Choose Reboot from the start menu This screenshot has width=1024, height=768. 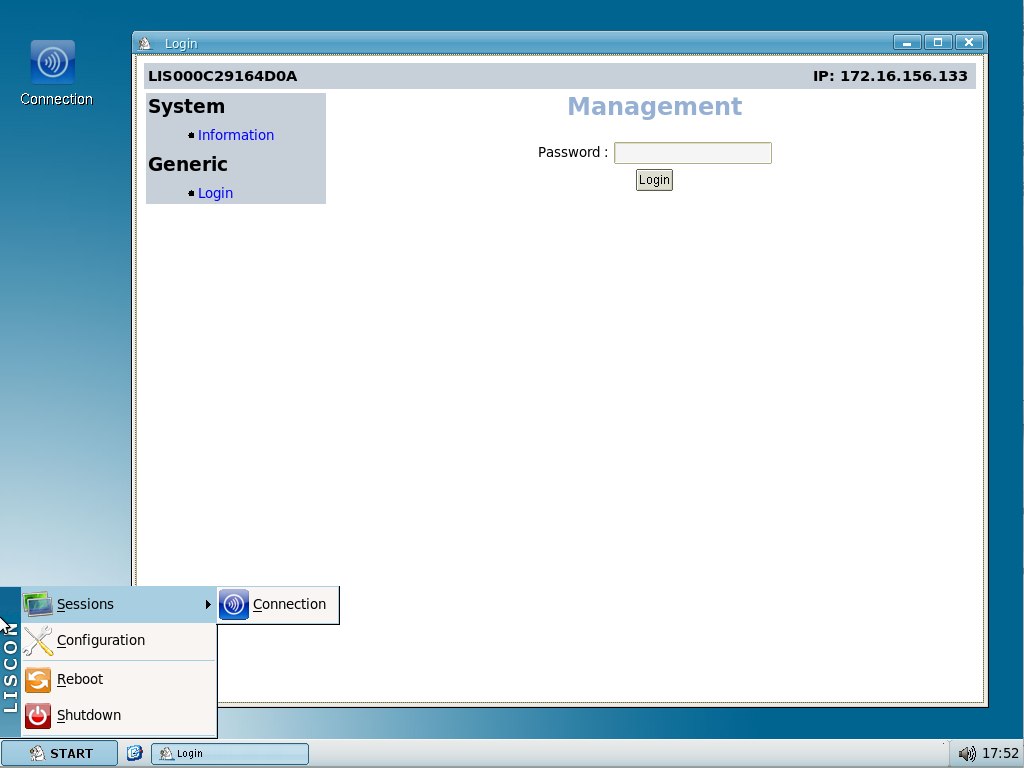pyautogui.click(x=81, y=679)
